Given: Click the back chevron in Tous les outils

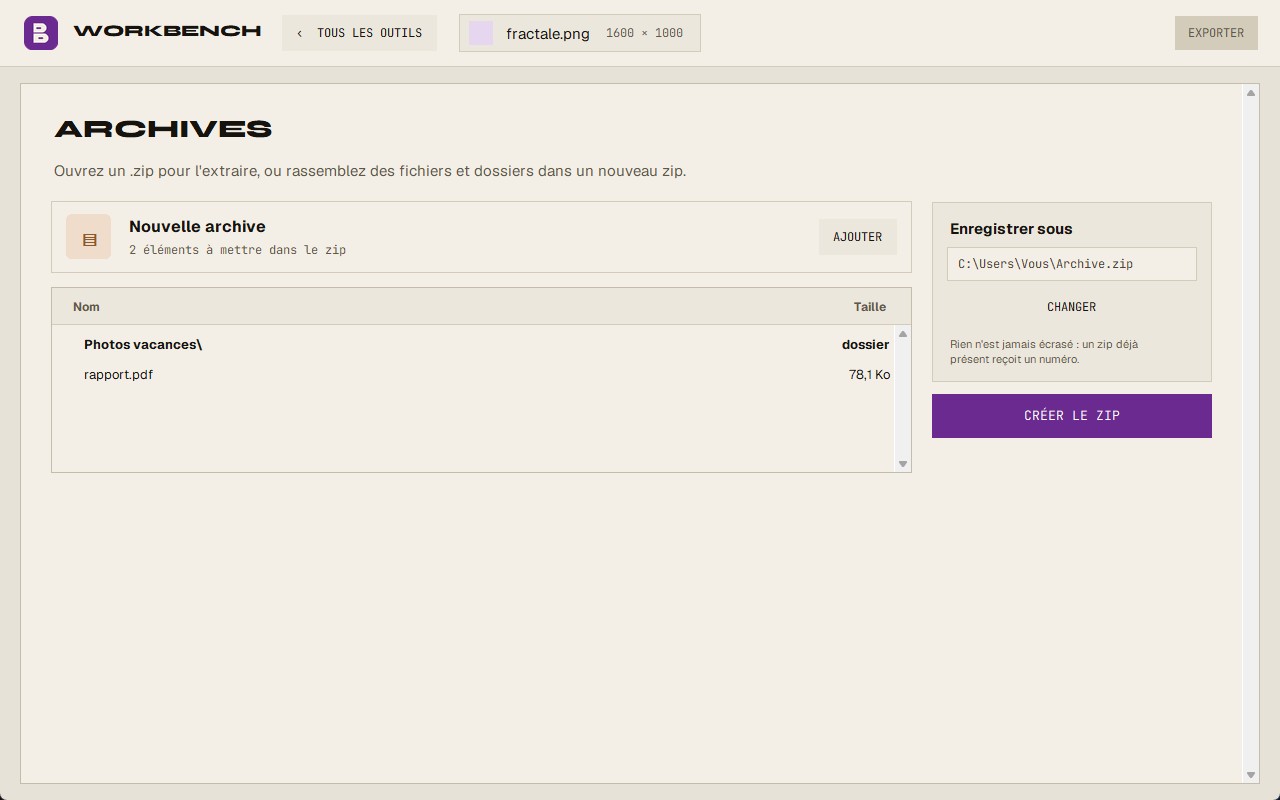Looking at the screenshot, I should coord(299,33).
